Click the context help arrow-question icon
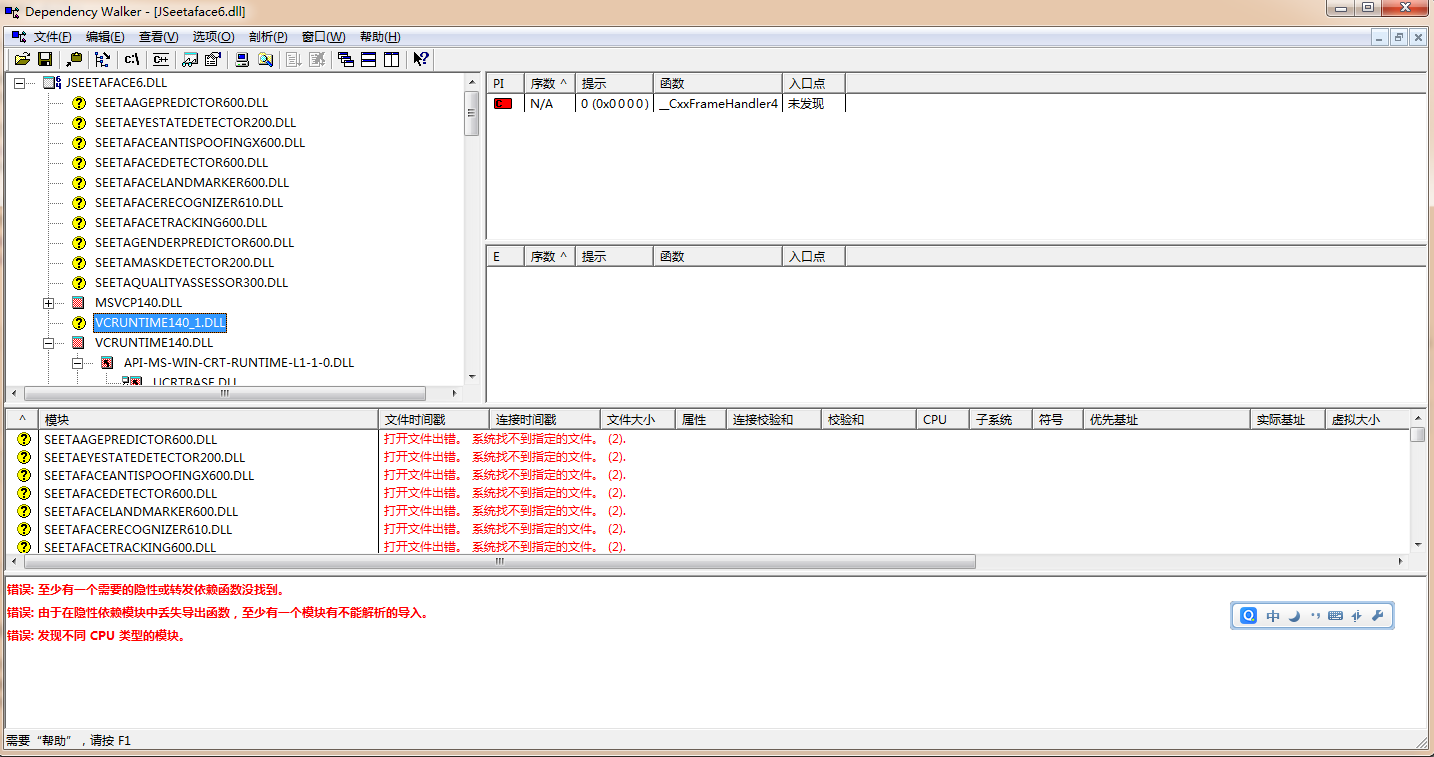The height and width of the screenshot is (757, 1434). (x=421, y=59)
